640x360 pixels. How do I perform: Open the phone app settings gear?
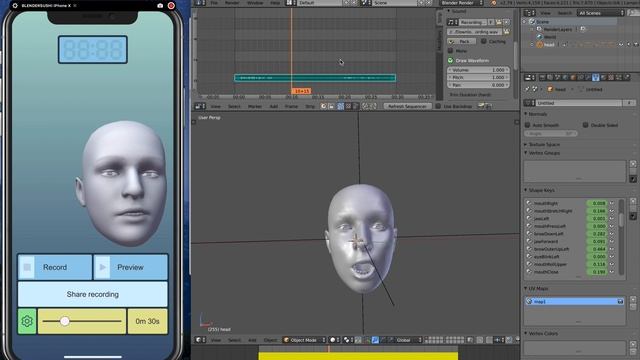[x=27, y=321]
